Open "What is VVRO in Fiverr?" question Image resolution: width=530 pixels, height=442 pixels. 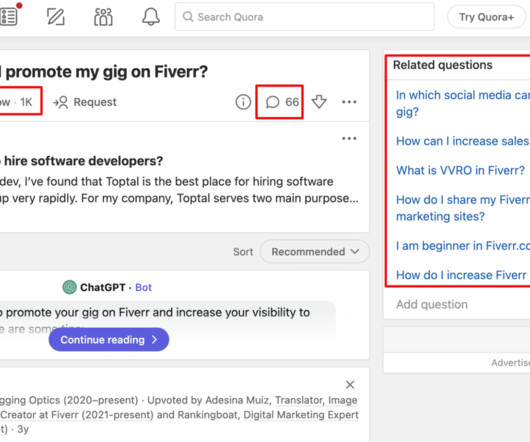[x=460, y=170]
